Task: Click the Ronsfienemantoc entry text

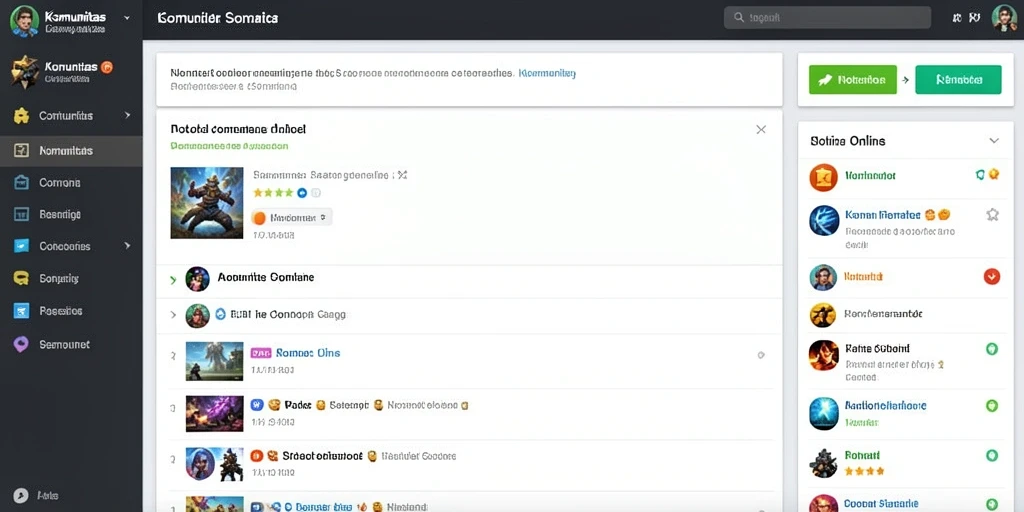Action: tap(883, 313)
